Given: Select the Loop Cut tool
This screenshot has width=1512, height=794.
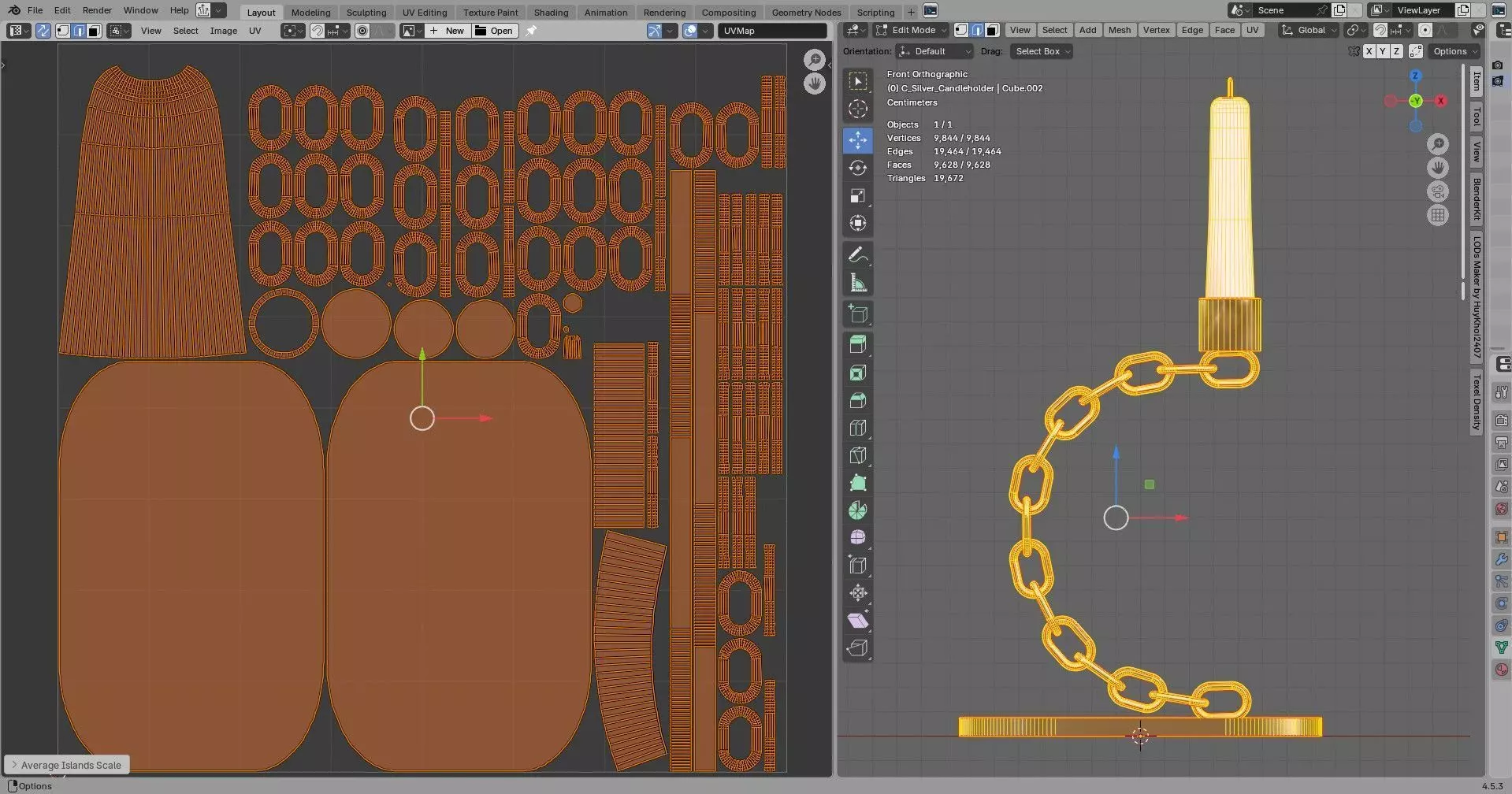Looking at the screenshot, I should coord(858,428).
